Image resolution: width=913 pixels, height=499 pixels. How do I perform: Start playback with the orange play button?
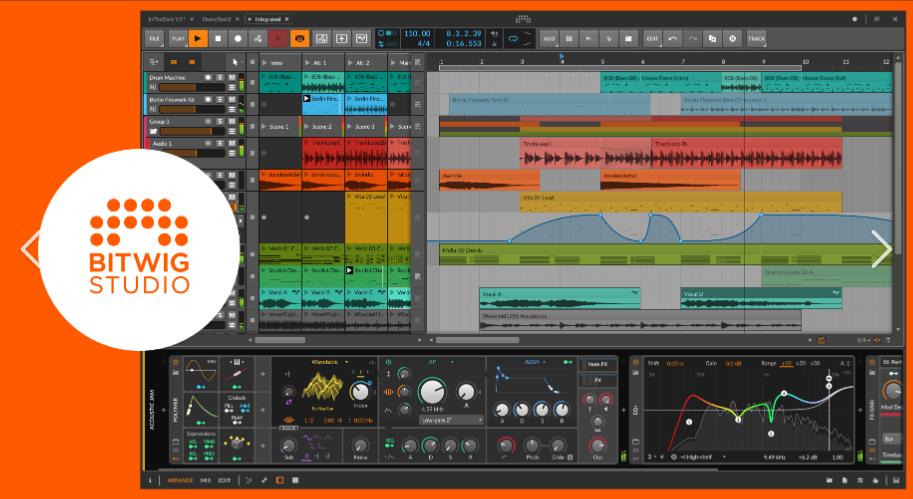198,38
